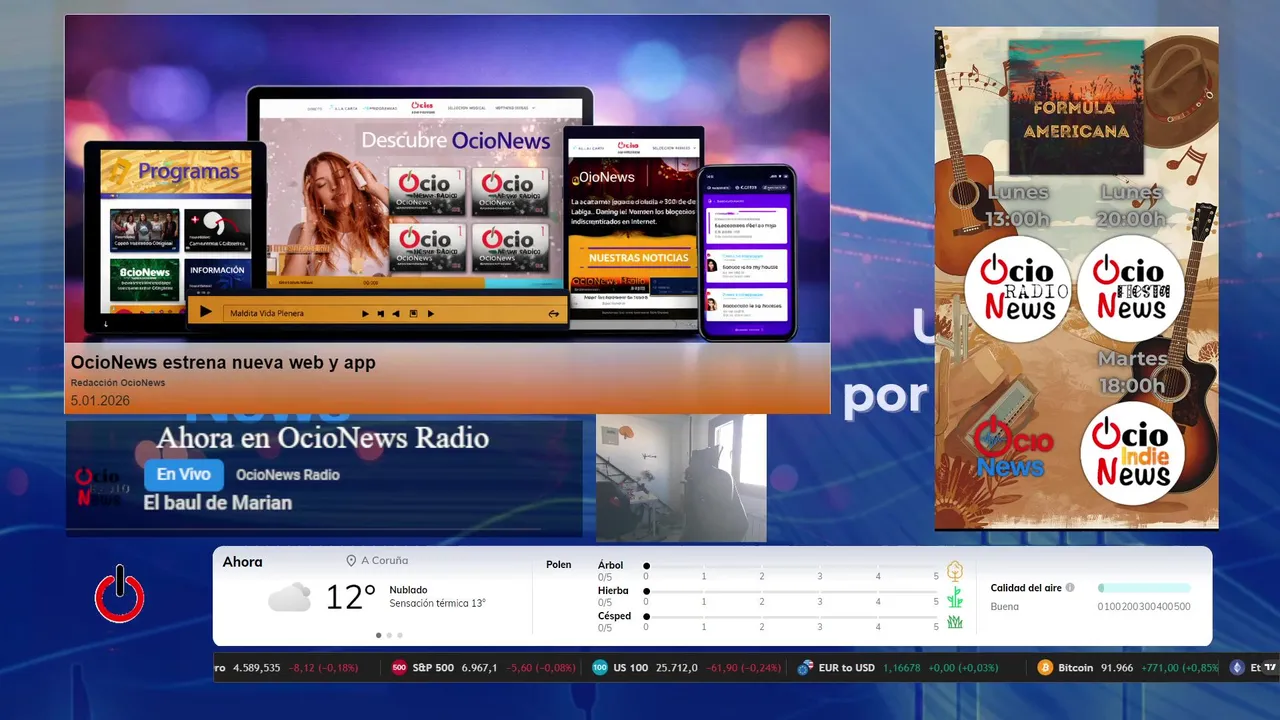This screenshot has width=1280, height=720.
Task: Click the US 100 teal ticker icon
Action: click(600, 667)
